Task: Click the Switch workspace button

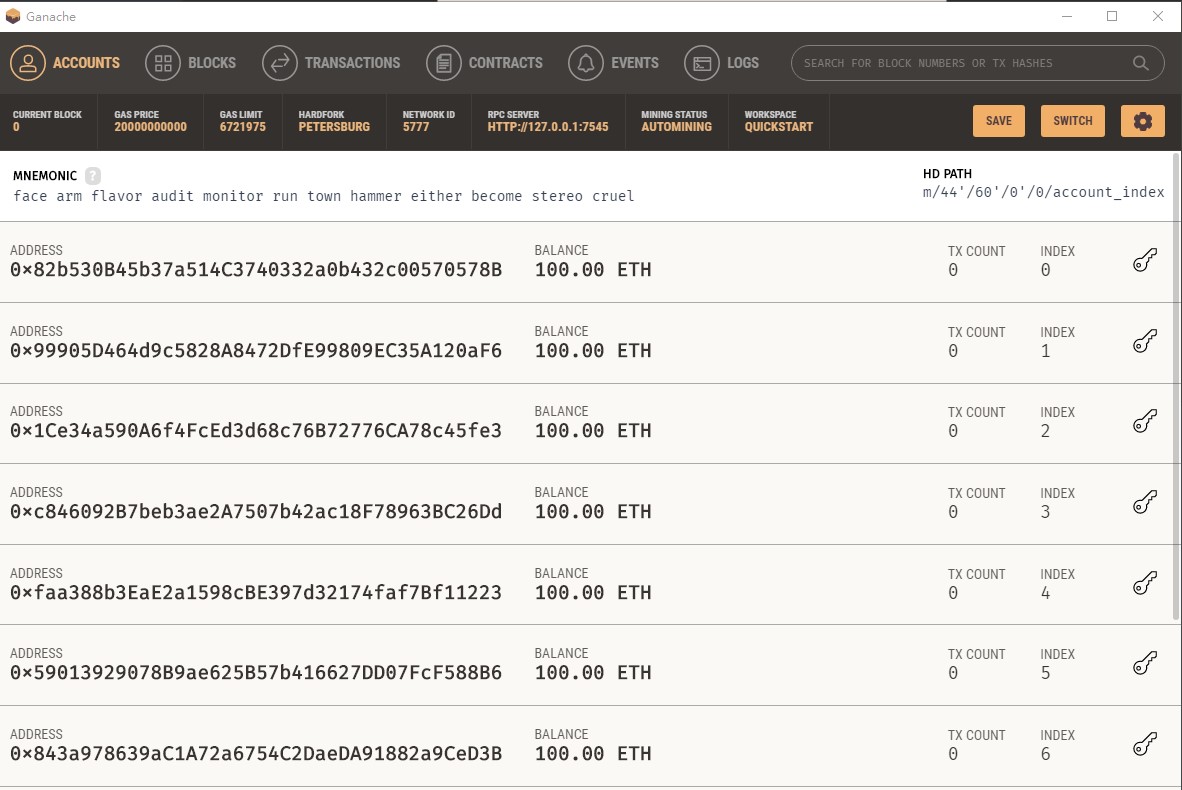Action: [x=1072, y=121]
